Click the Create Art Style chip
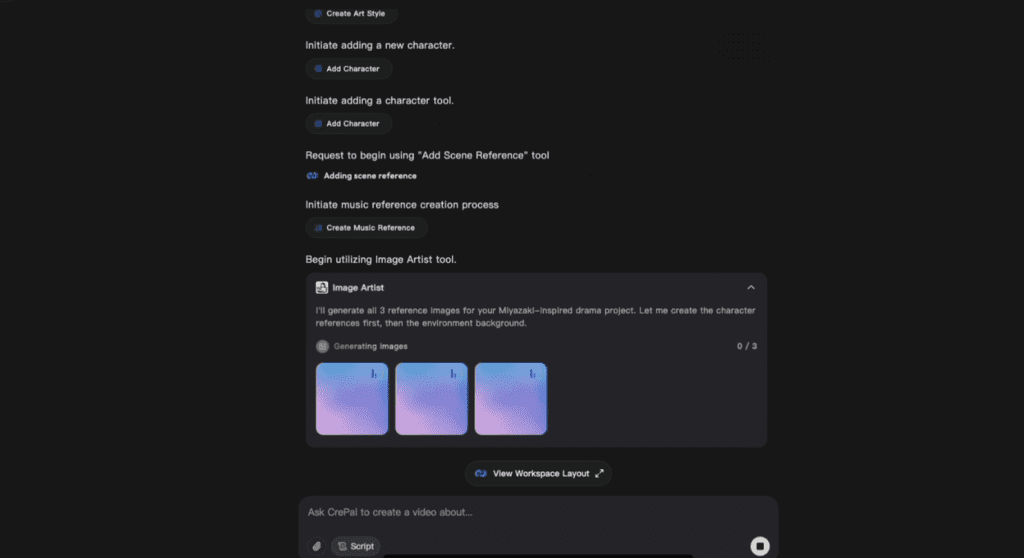 tap(351, 14)
